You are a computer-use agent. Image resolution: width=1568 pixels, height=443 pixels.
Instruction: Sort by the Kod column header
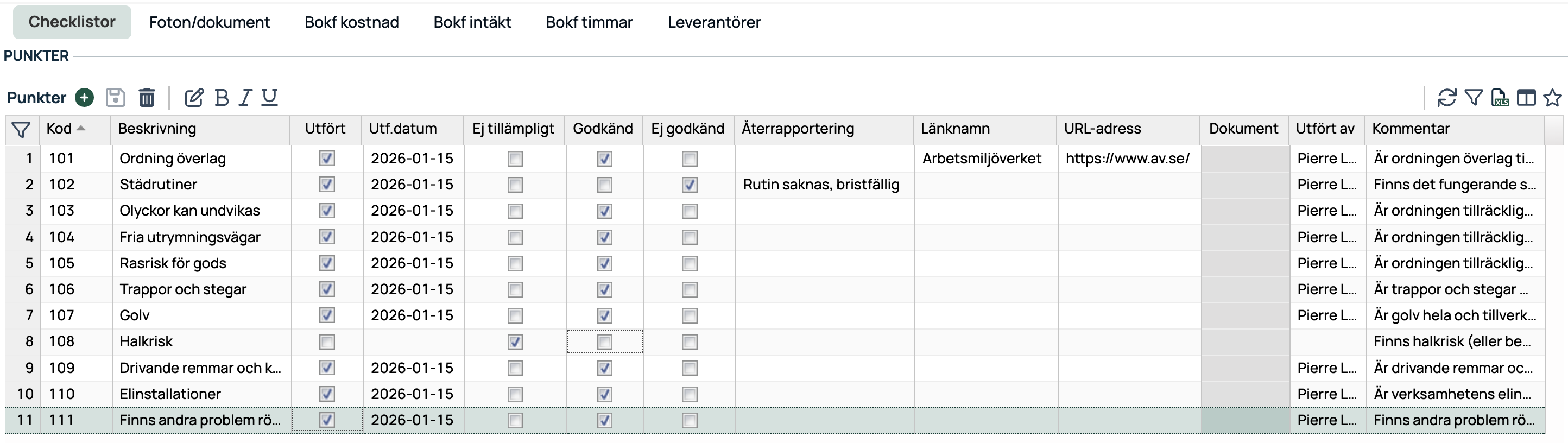tap(60, 129)
